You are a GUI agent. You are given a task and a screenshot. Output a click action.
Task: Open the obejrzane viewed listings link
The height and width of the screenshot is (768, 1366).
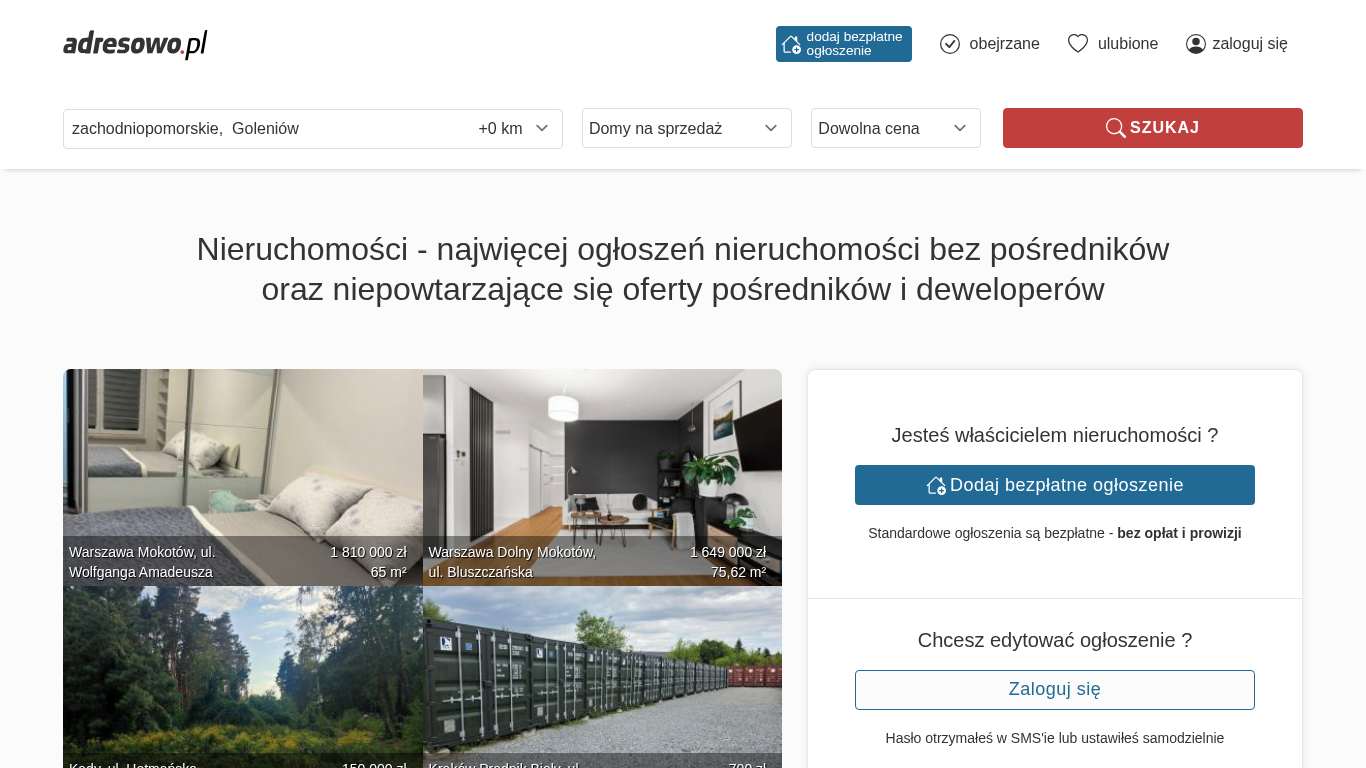pos(1004,44)
